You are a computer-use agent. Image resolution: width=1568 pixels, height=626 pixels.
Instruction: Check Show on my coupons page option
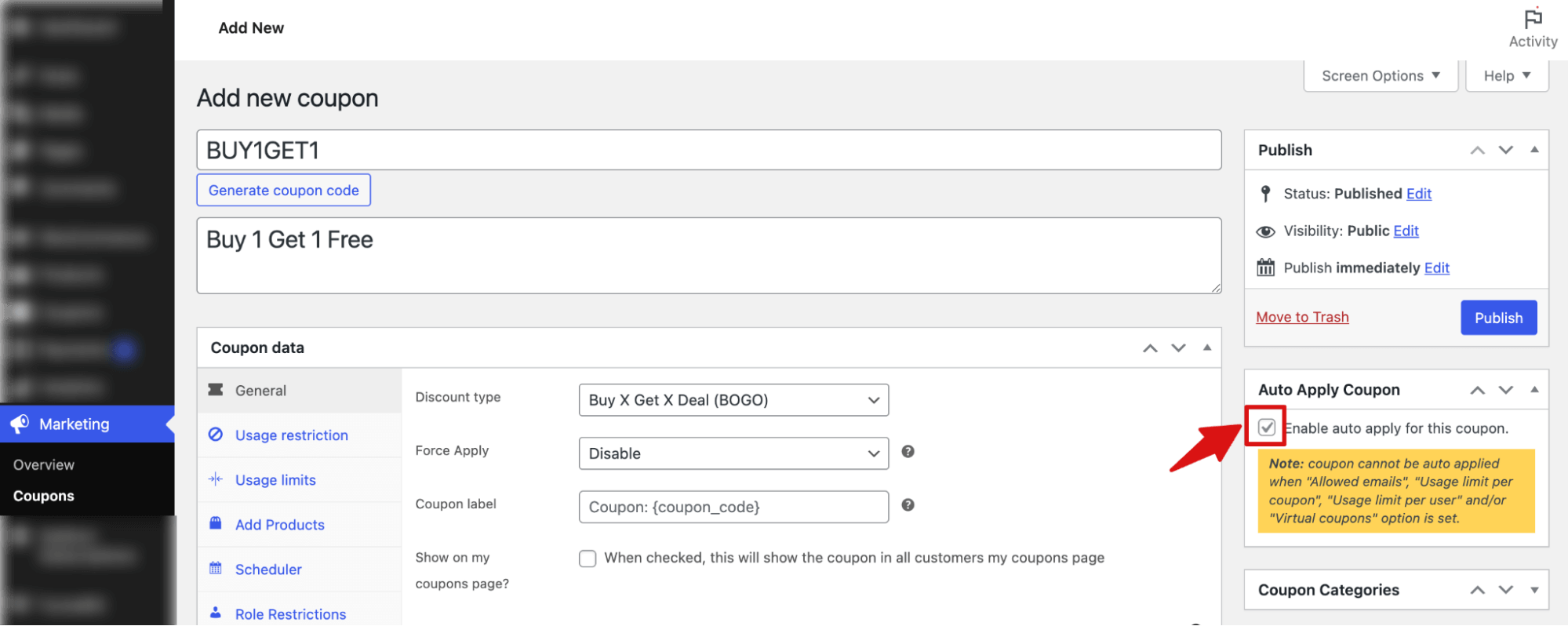(x=588, y=559)
